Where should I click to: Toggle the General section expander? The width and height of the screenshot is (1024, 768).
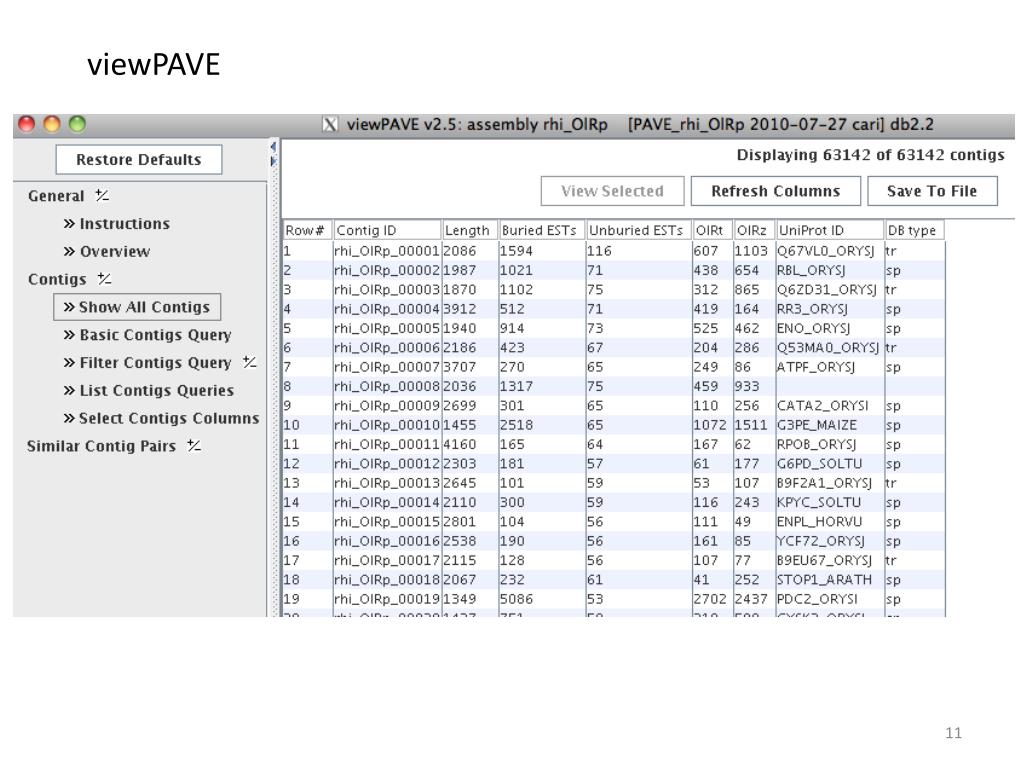(x=102, y=195)
